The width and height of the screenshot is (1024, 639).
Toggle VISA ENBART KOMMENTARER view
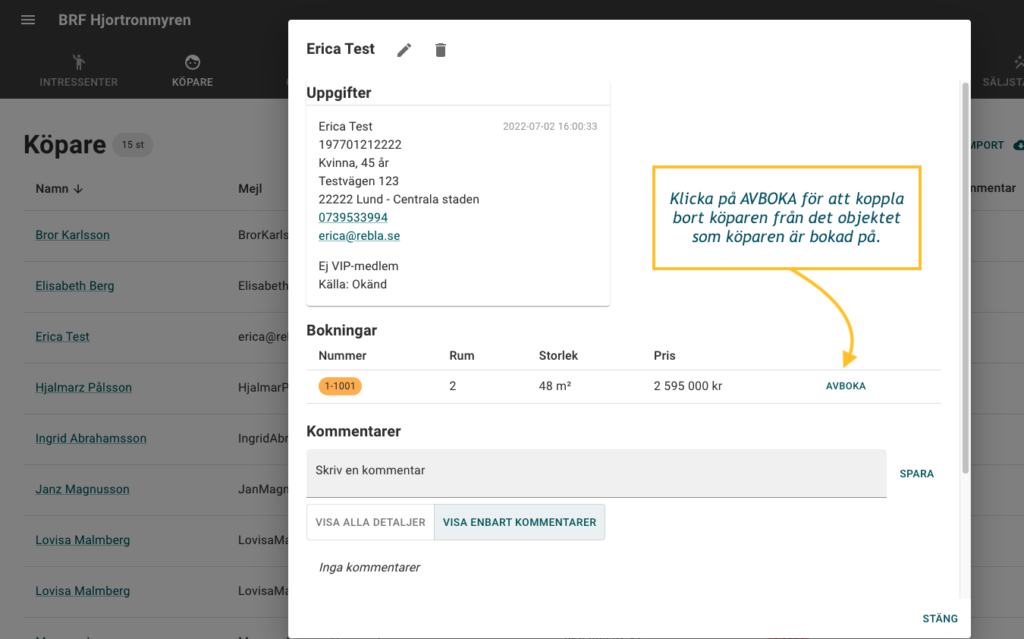[519, 522]
